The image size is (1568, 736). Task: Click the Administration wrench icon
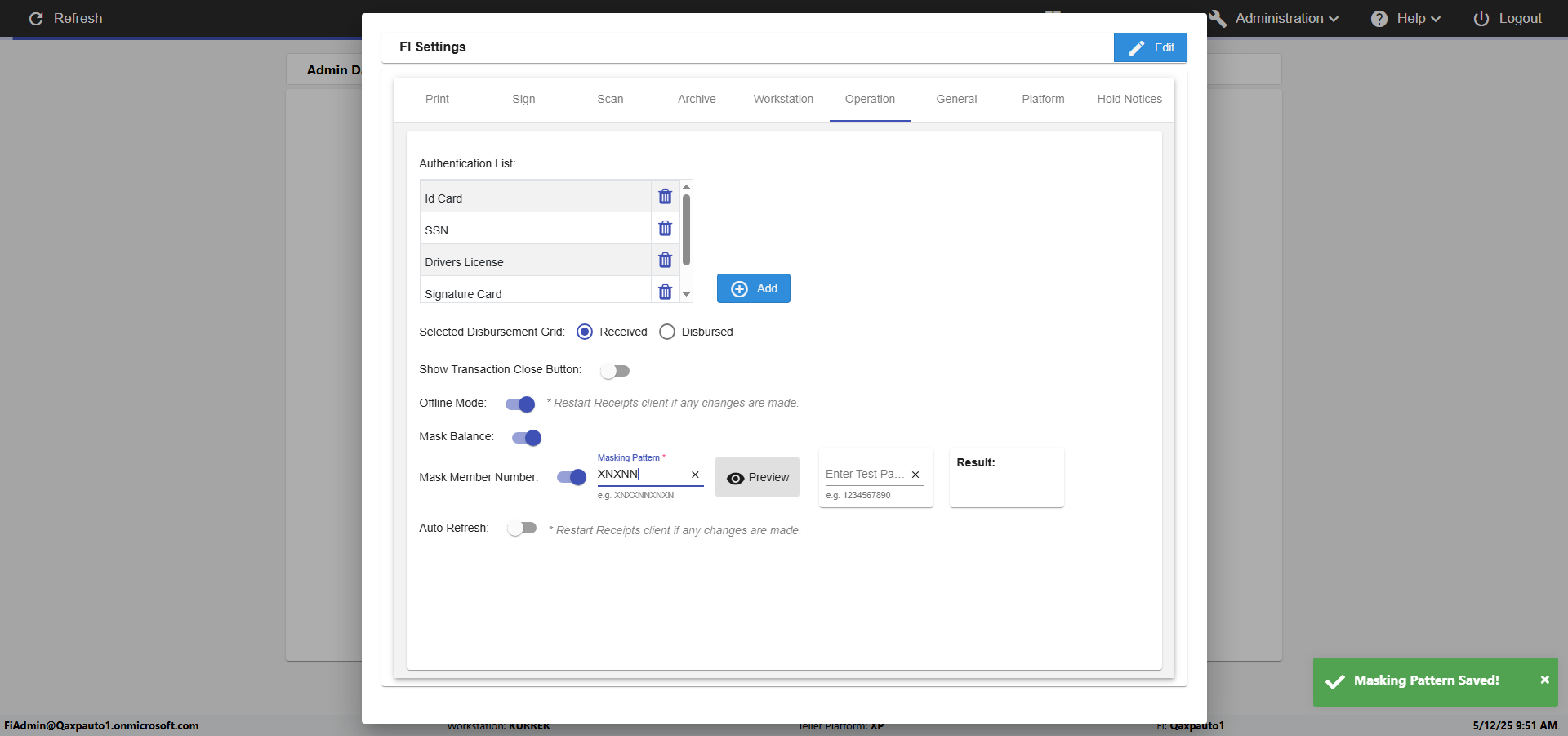click(x=1218, y=19)
